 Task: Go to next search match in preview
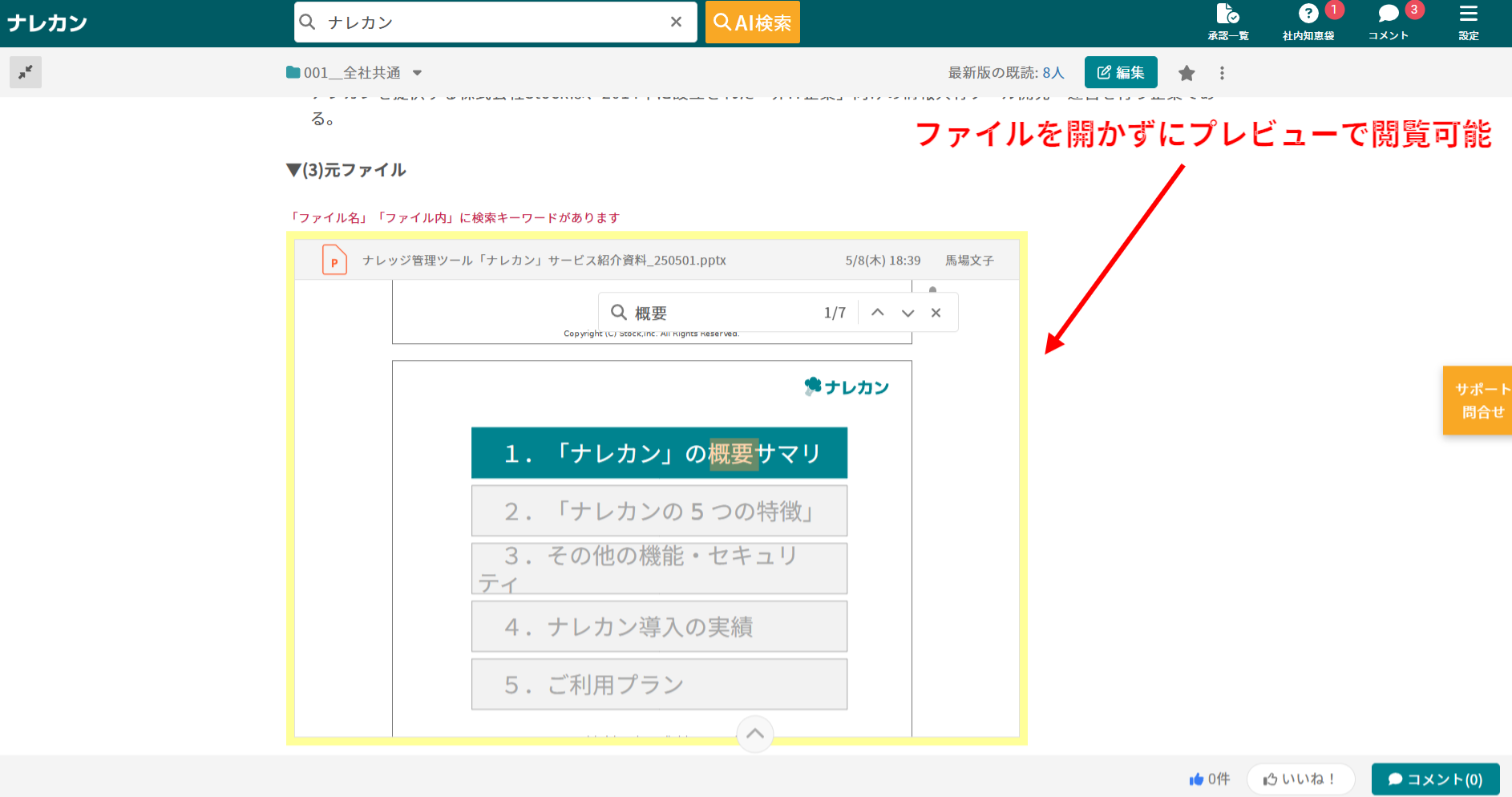[908, 313]
